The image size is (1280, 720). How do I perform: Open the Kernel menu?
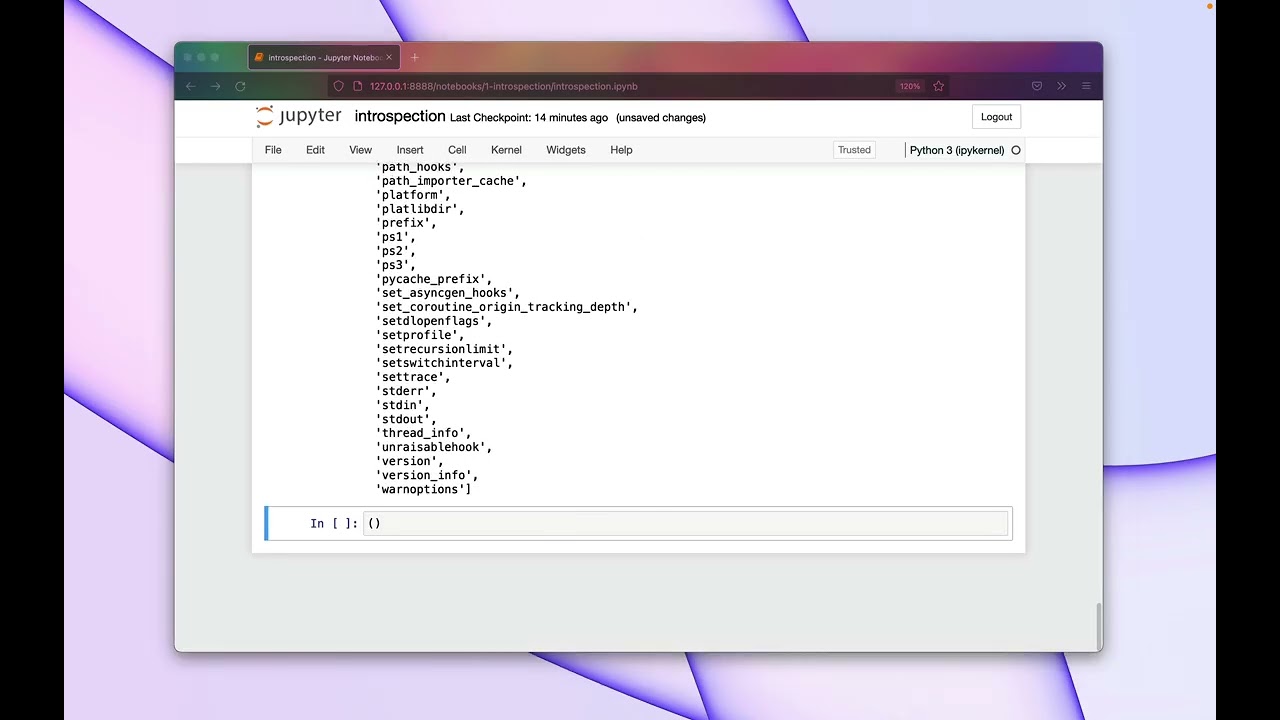(x=506, y=150)
